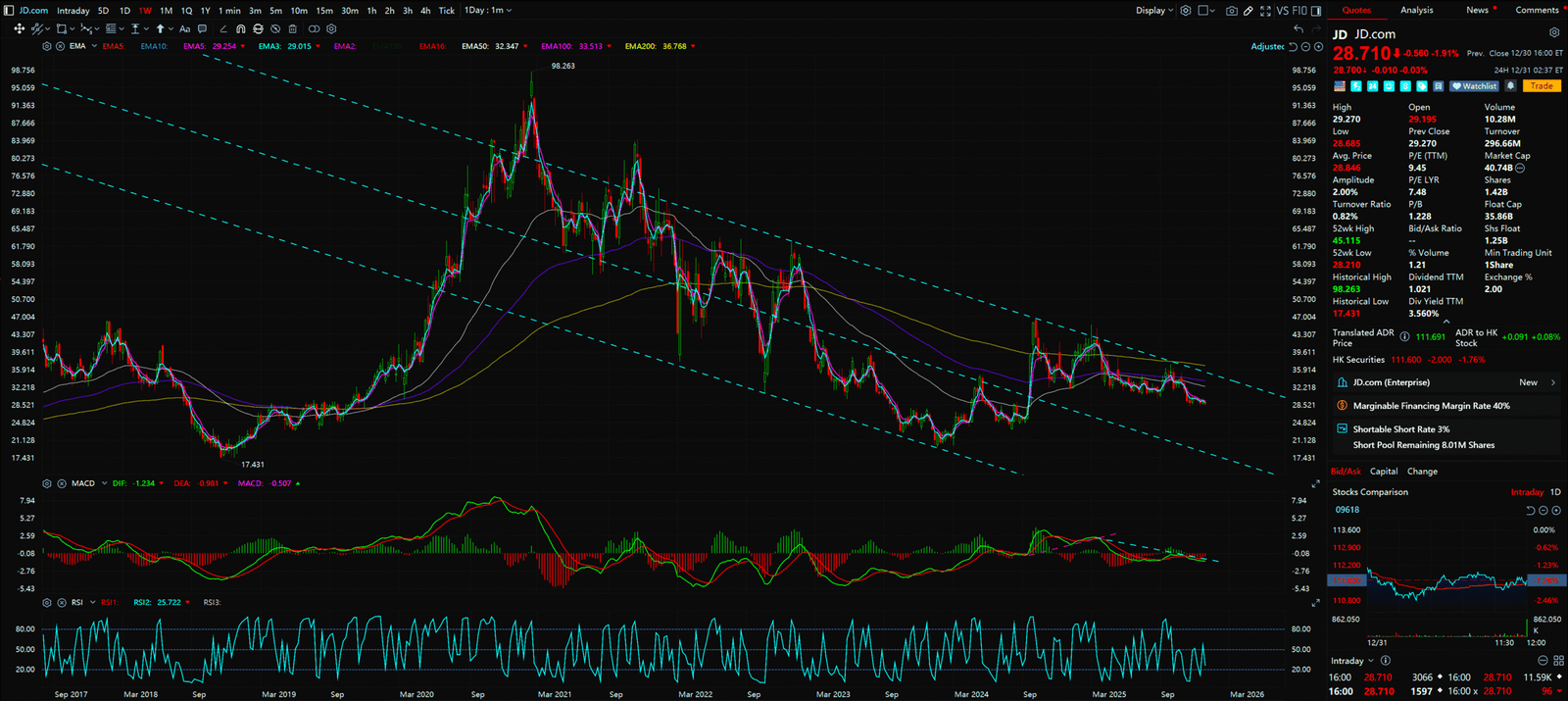Select the 1M timeframe

click(166, 11)
